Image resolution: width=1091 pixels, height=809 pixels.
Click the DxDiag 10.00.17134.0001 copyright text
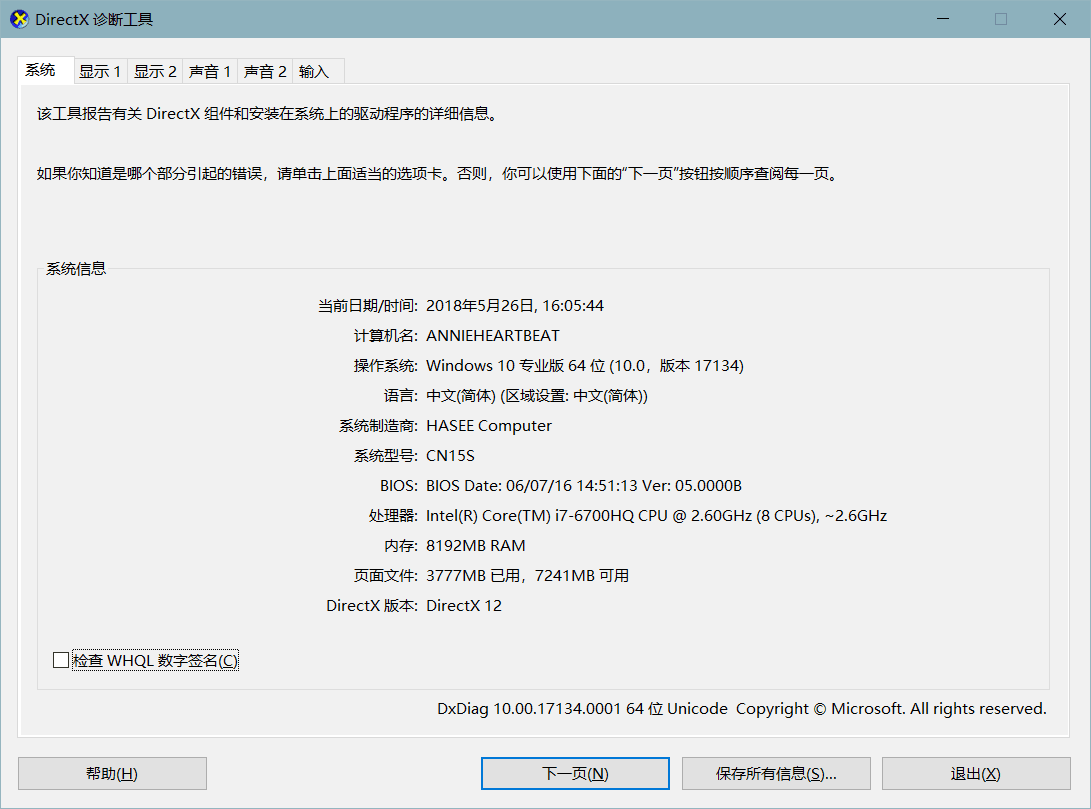[x=742, y=709]
